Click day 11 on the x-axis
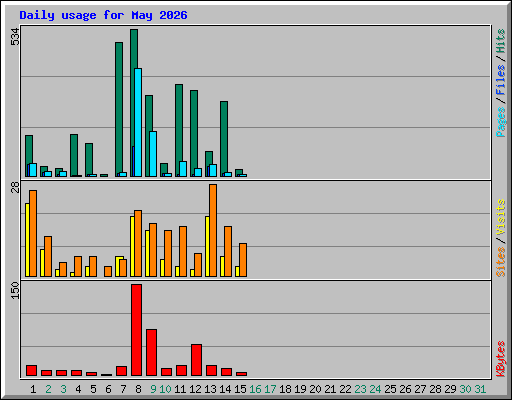The width and height of the screenshot is (512, 400). click(180, 389)
